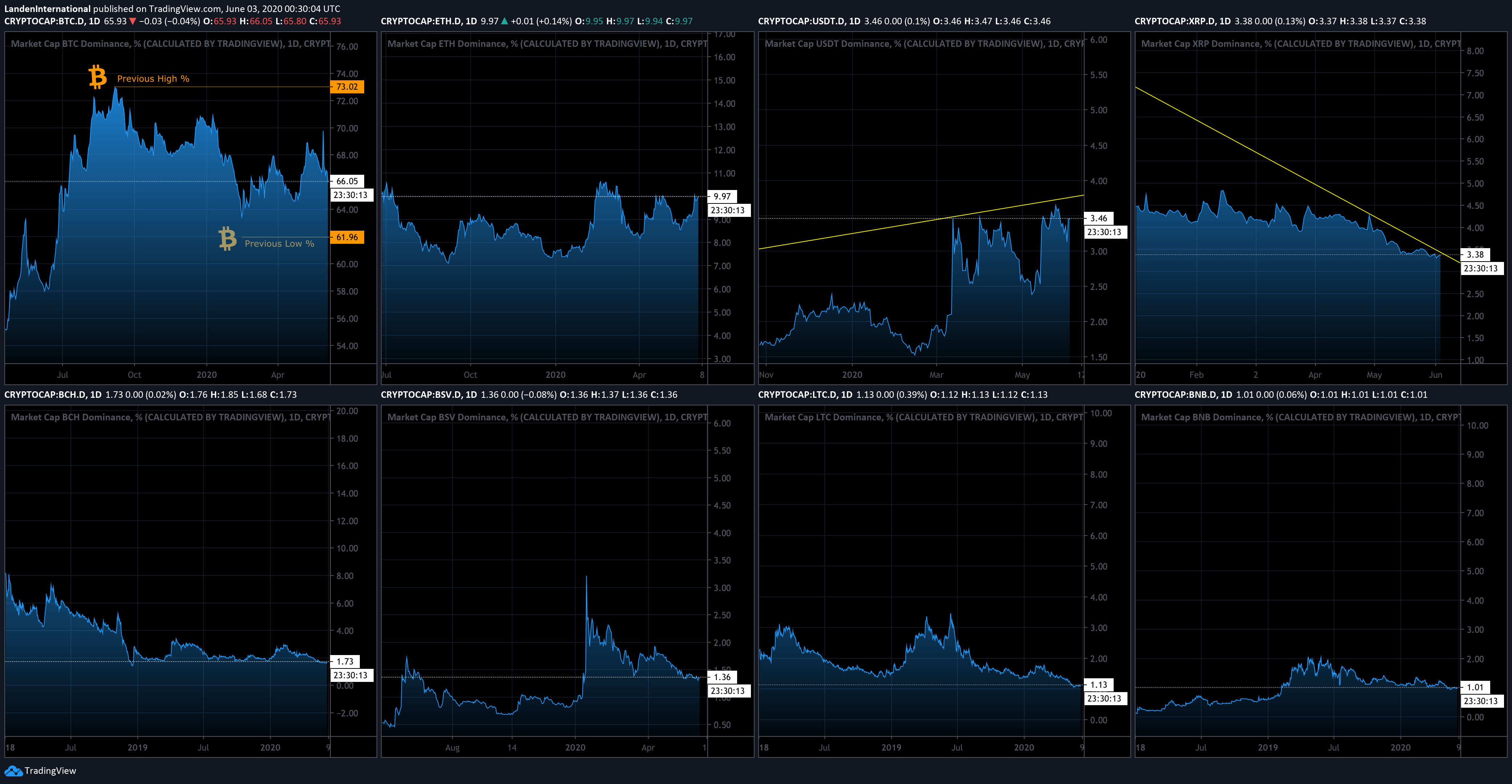Click the 'Market Cap USDT Dominance' chart title

924,44
